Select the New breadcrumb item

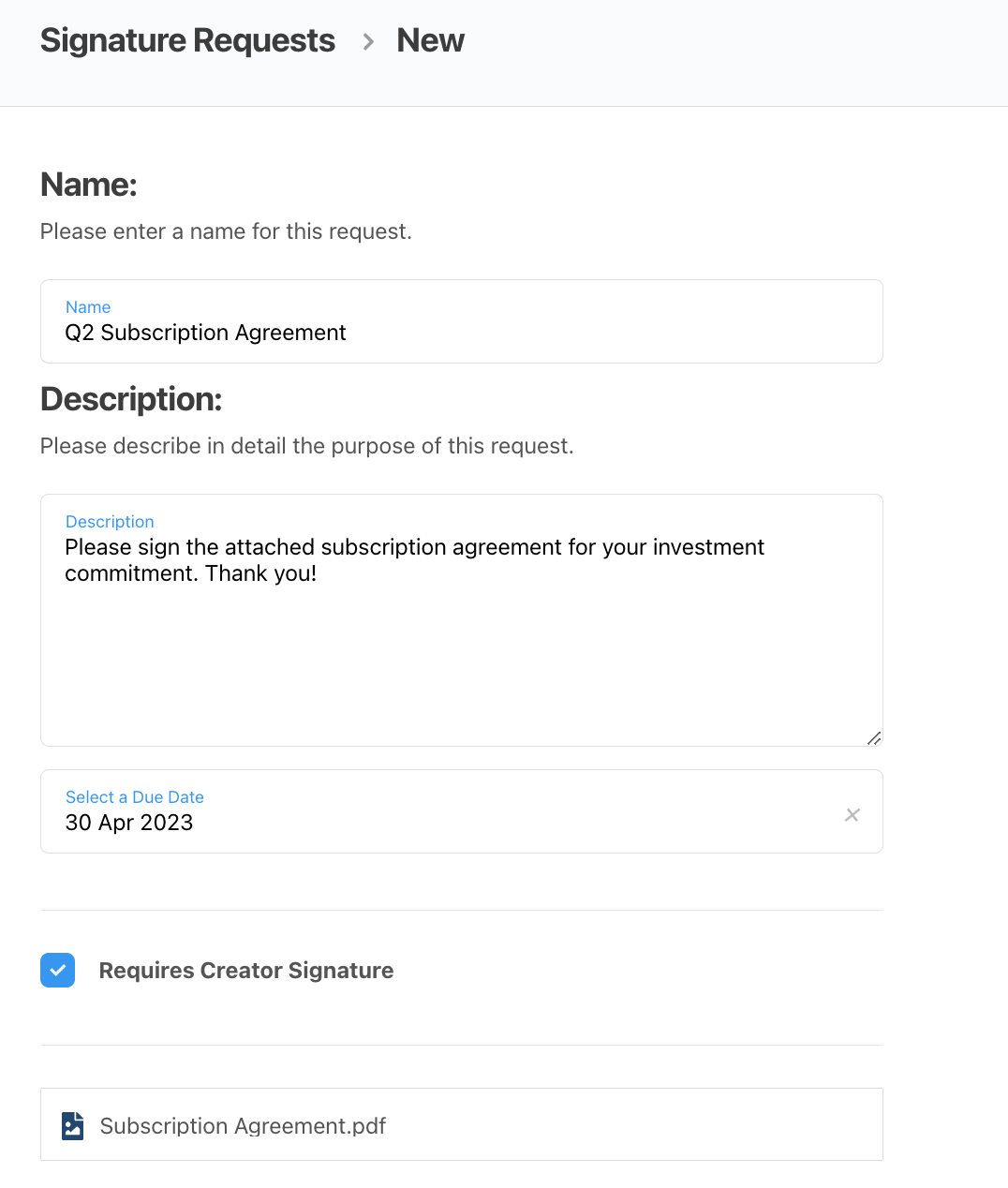point(430,40)
